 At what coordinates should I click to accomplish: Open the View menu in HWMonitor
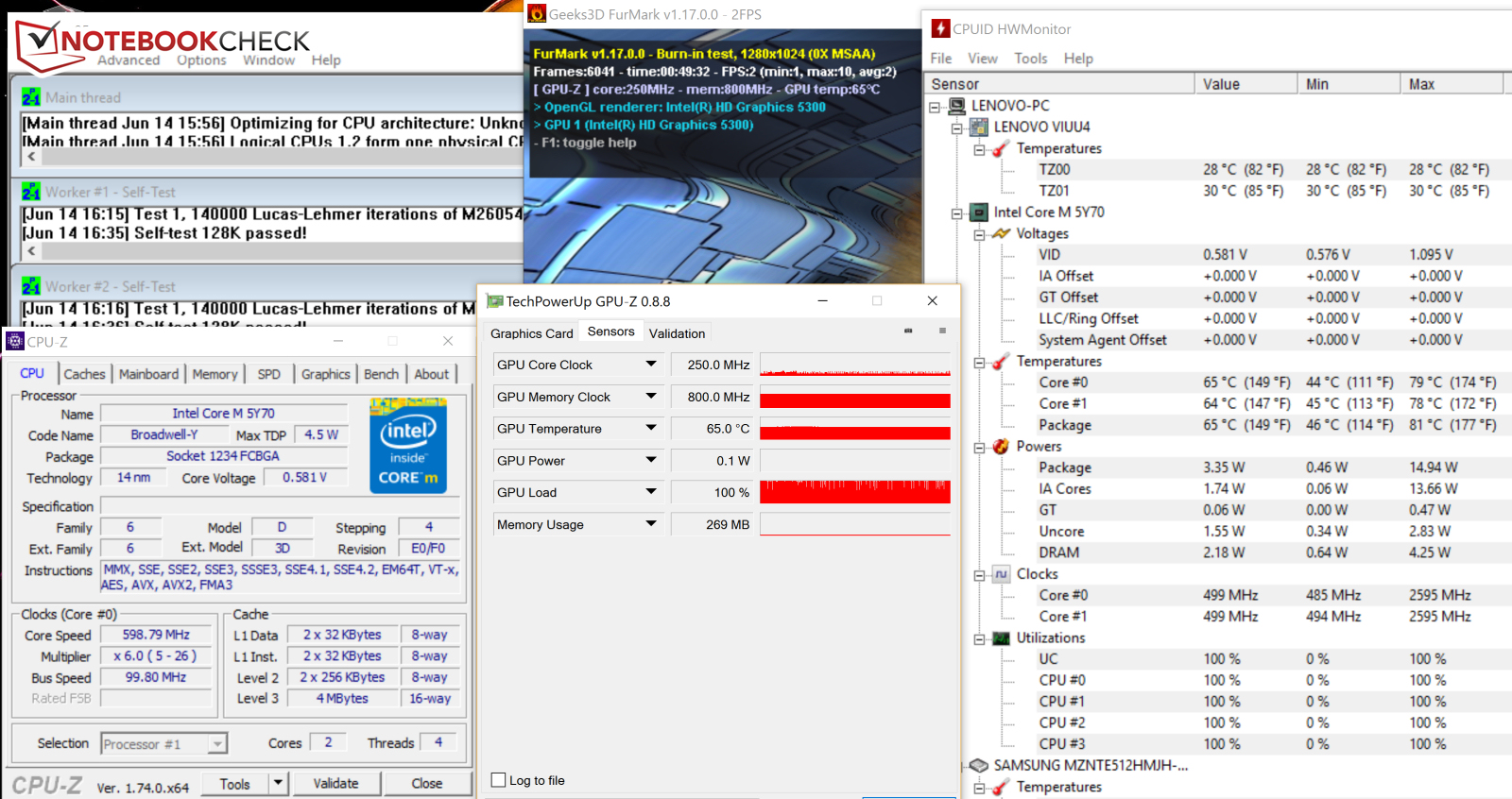point(982,59)
